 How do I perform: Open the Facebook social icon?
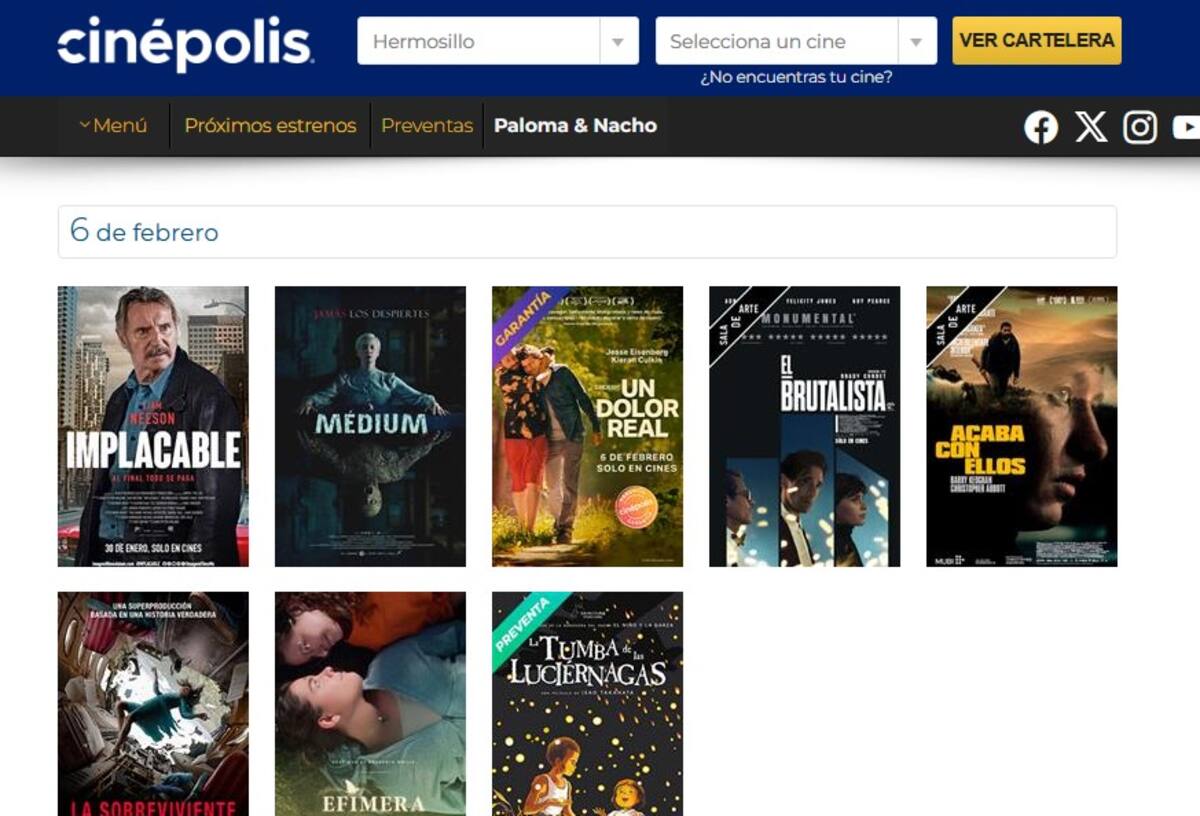point(1041,127)
